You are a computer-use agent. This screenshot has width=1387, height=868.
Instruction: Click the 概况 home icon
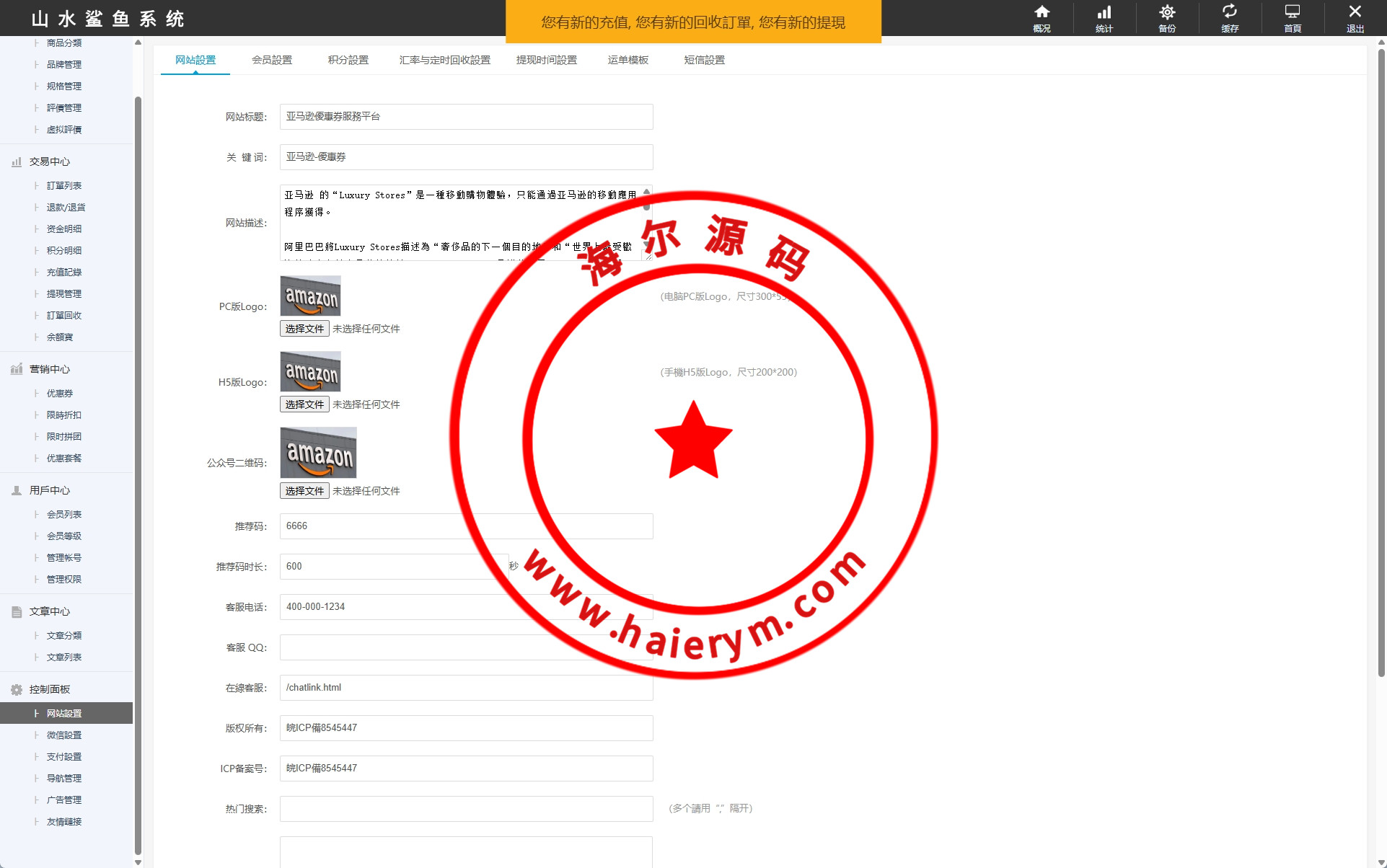click(x=1042, y=12)
